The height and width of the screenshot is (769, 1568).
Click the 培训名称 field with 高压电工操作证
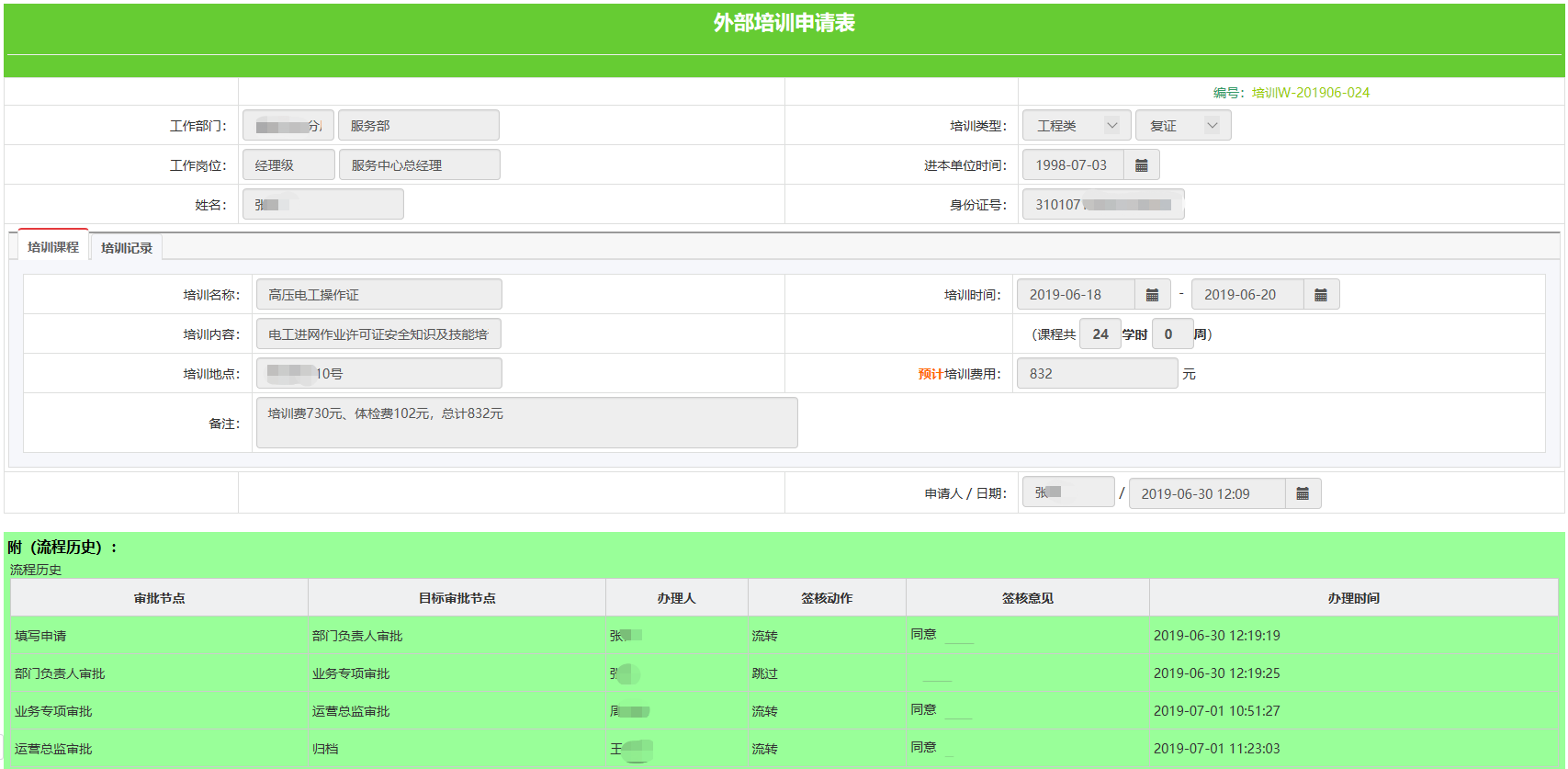pos(378,295)
